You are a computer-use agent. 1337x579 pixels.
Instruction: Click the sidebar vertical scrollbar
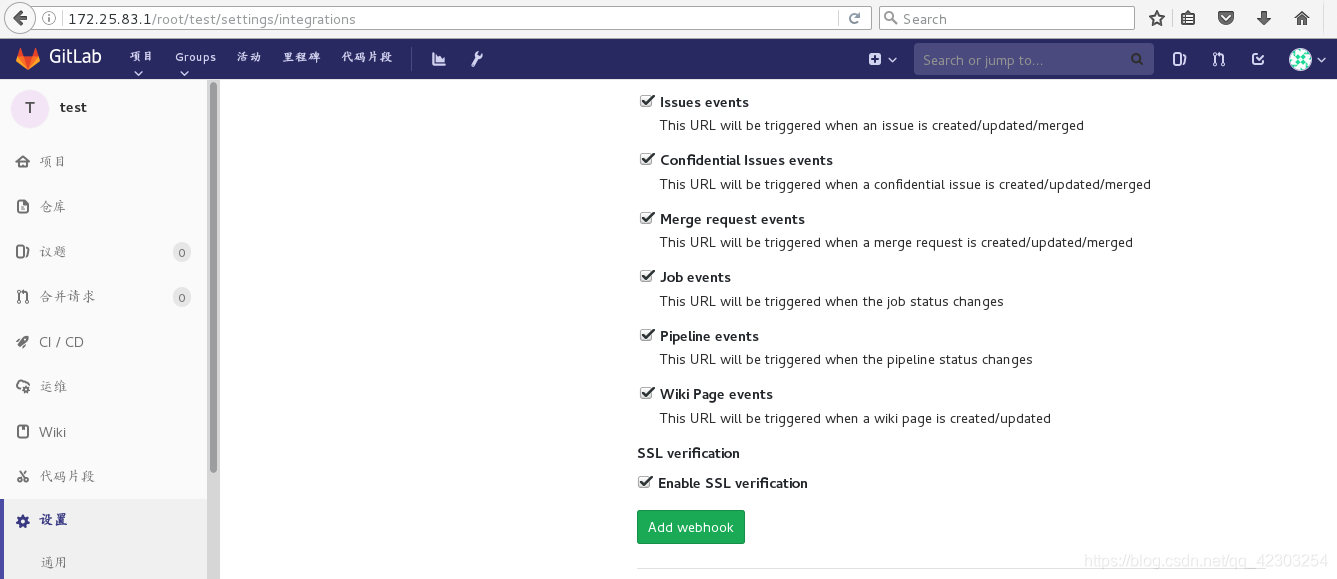[x=213, y=277]
